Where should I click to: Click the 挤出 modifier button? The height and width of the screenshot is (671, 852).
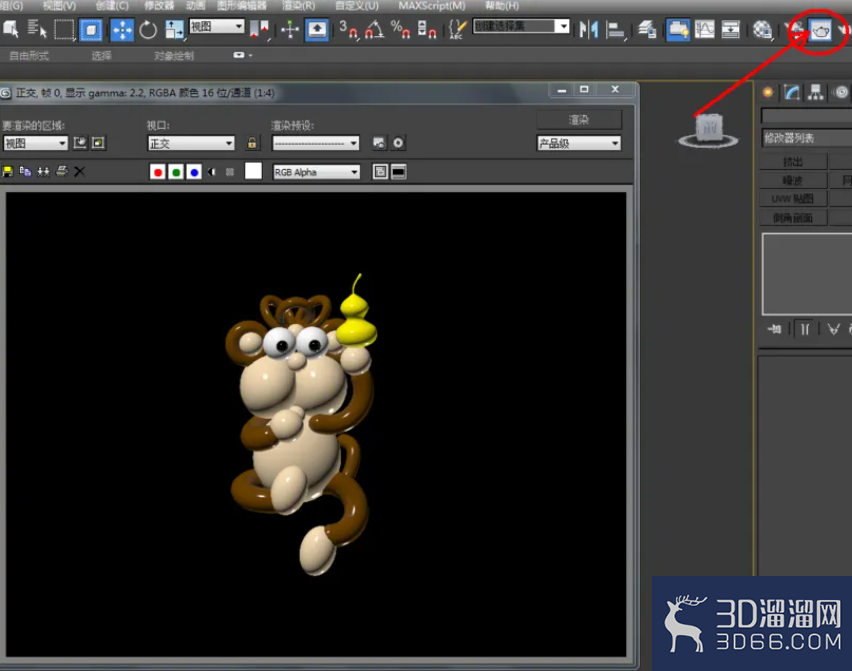793,162
